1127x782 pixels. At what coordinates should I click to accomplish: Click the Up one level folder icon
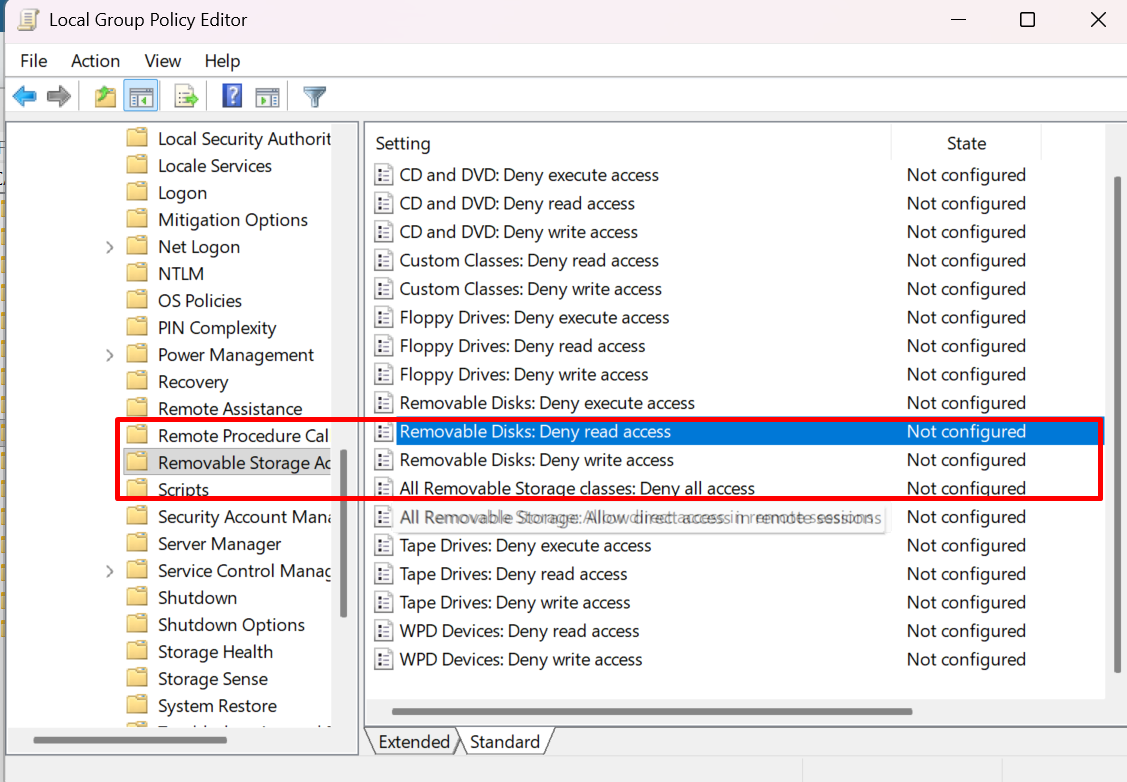[x=105, y=97]
